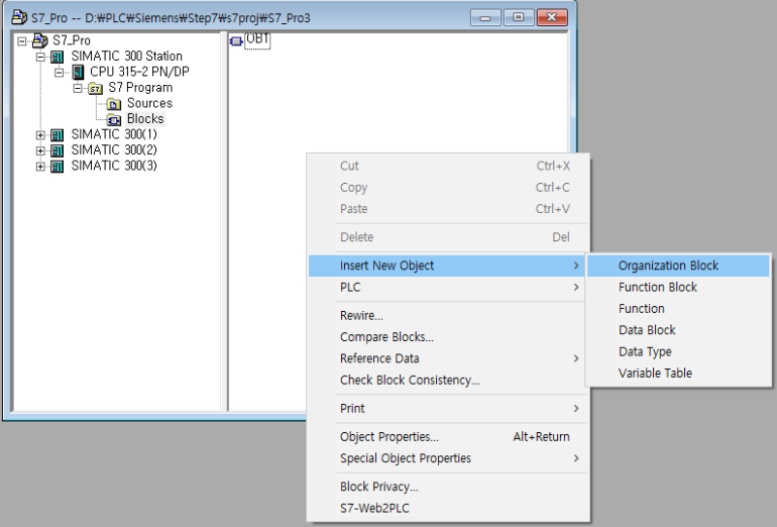Open Special Object Properties submenu arrow
This screenshot has width=777, height=527.
pyautogui.click(x=576, y=459)
